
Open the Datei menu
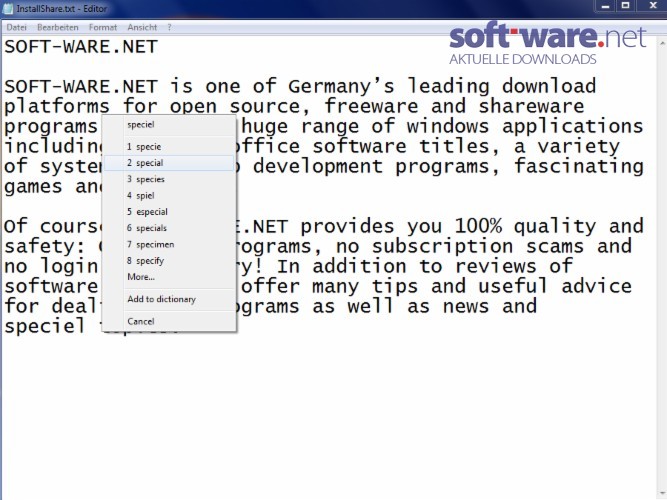point(16,27)
